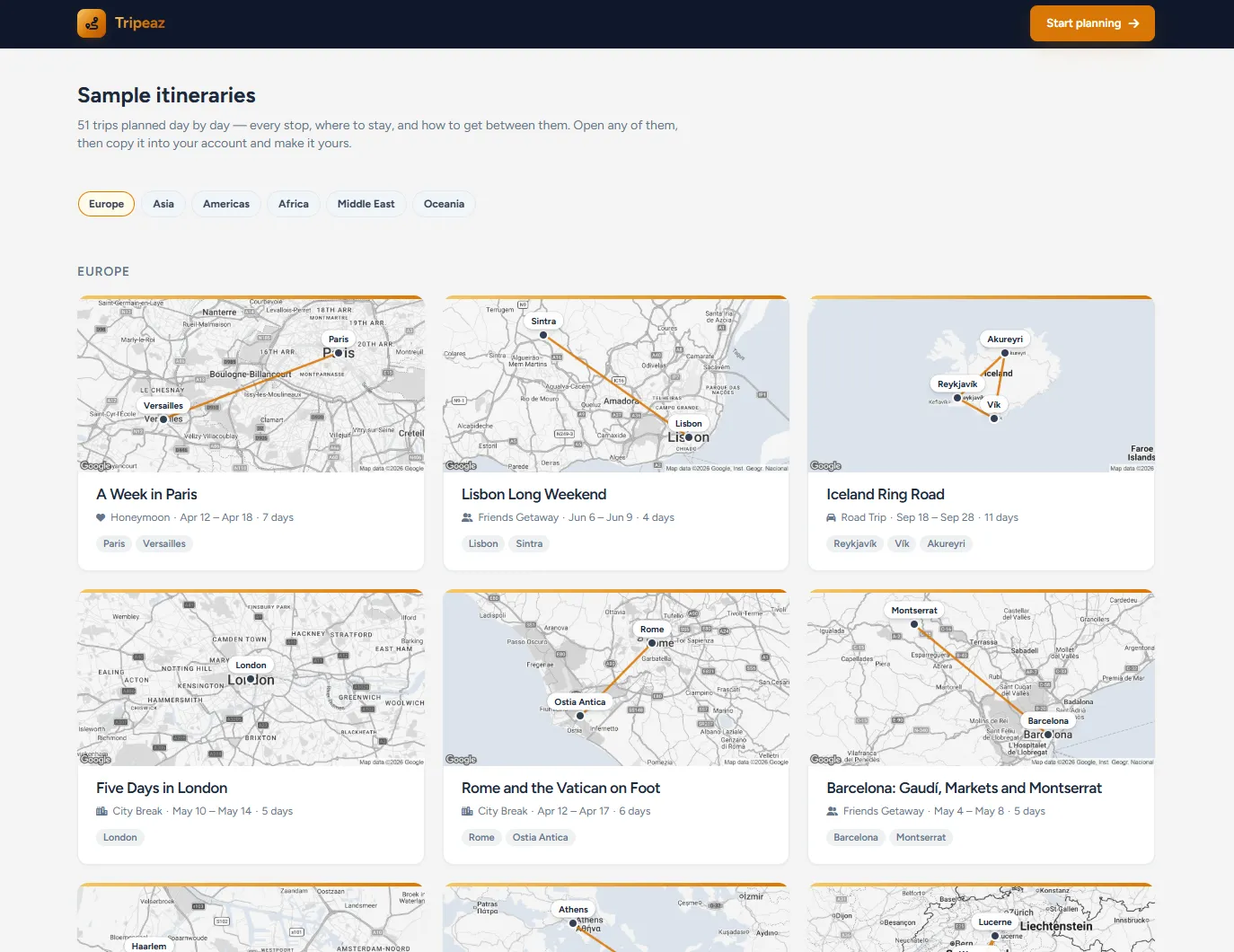The height and width of the screenshot is (952, 1234).
Task: Click the London tag chip
Action: (120, 837)
